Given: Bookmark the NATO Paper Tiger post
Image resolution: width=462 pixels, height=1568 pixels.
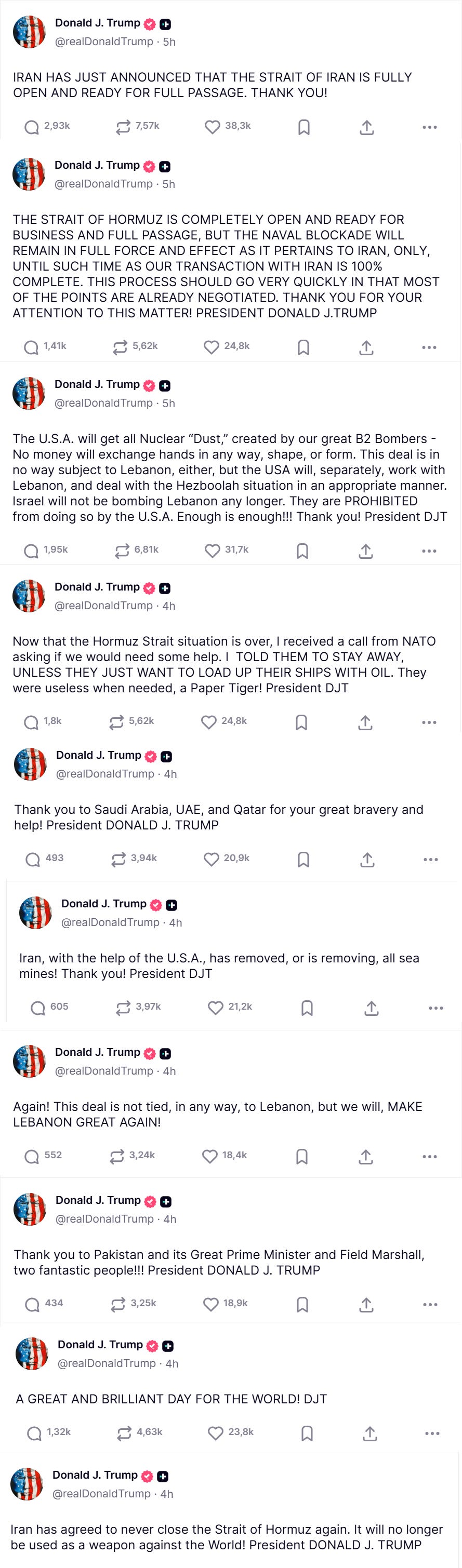Looking at the screenshot, I should pyautogui.click(x=301, y=722).
